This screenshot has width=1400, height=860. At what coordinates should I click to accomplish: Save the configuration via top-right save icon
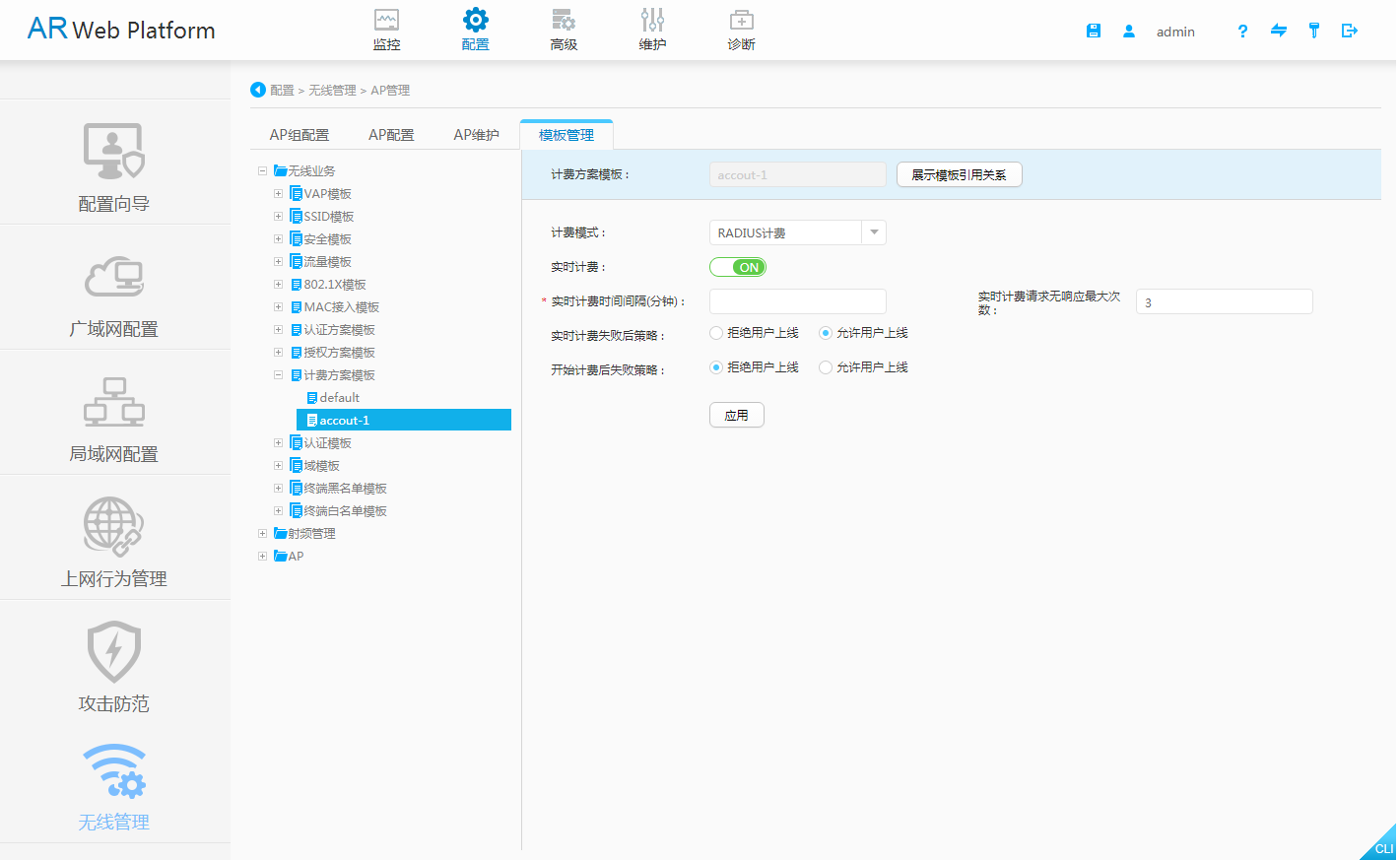[1094, 30]
